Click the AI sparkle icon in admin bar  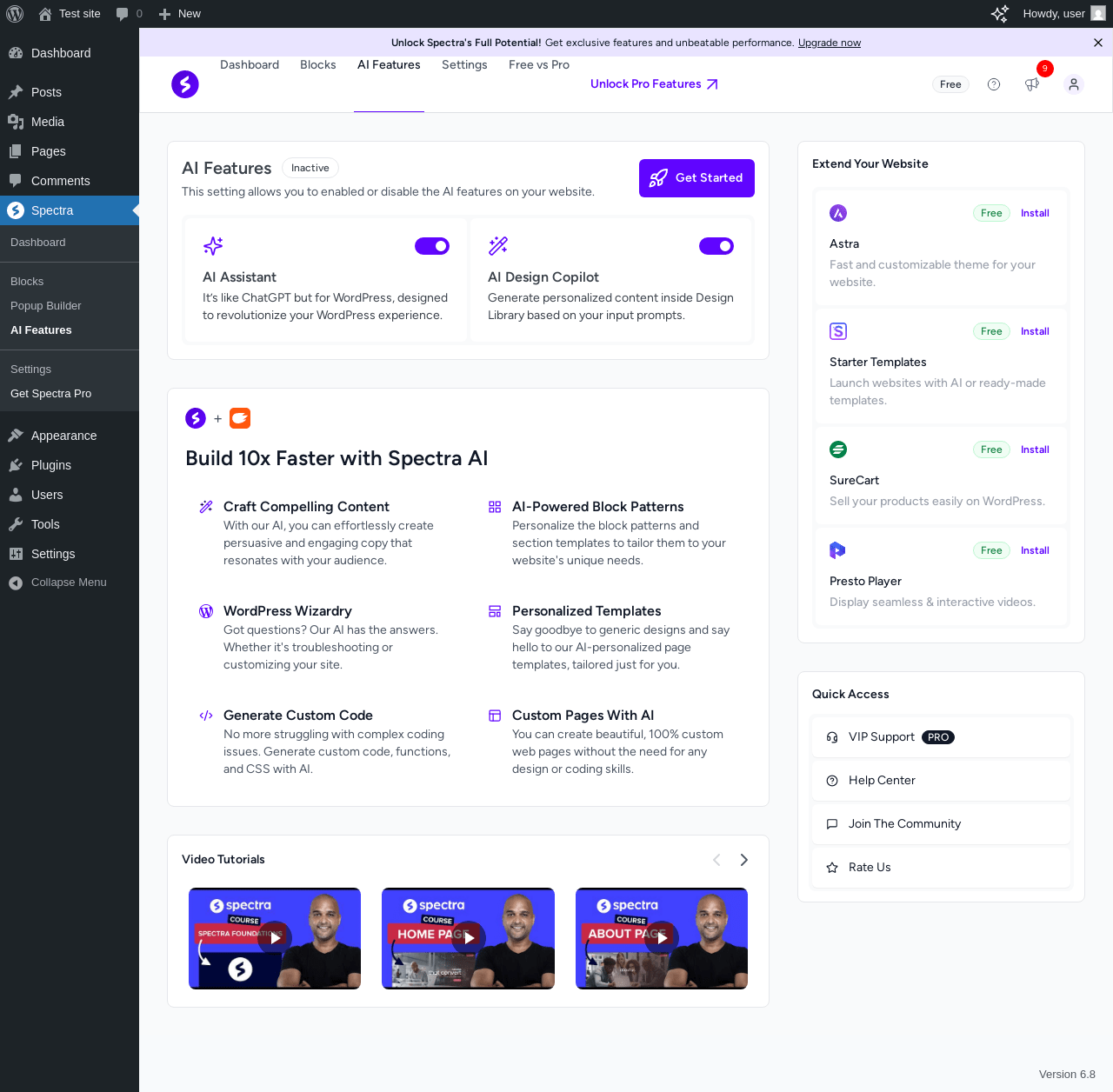(1000, 14)
